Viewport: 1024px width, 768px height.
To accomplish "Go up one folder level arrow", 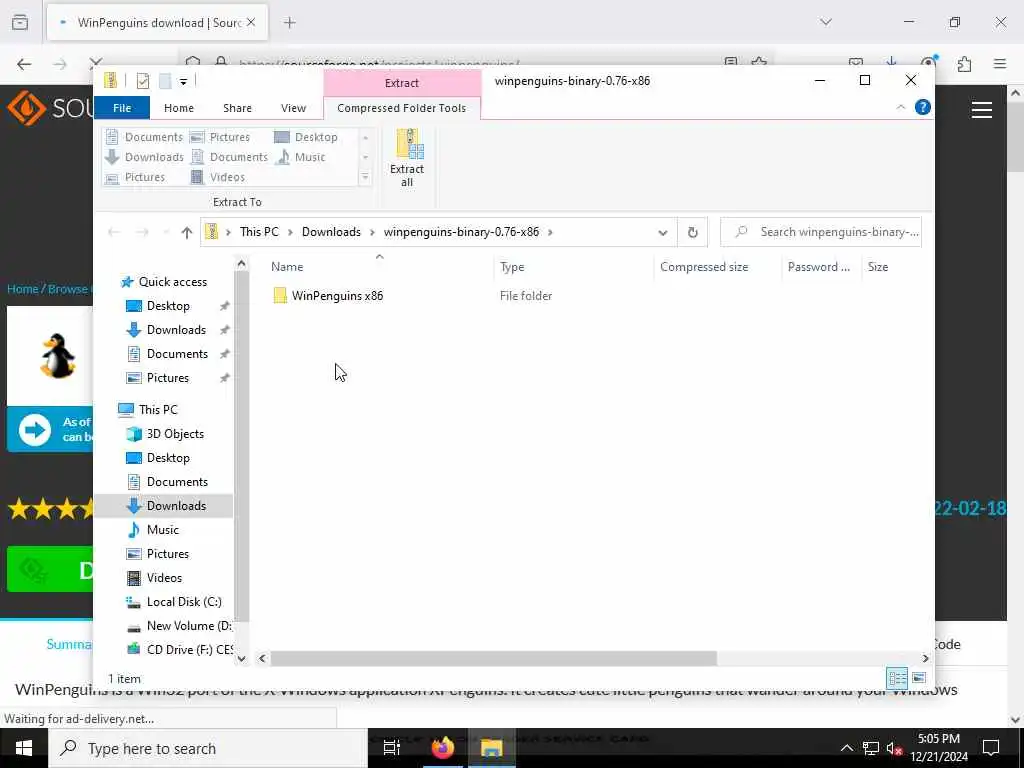I will pyautogui.click(x=187, y=232).
